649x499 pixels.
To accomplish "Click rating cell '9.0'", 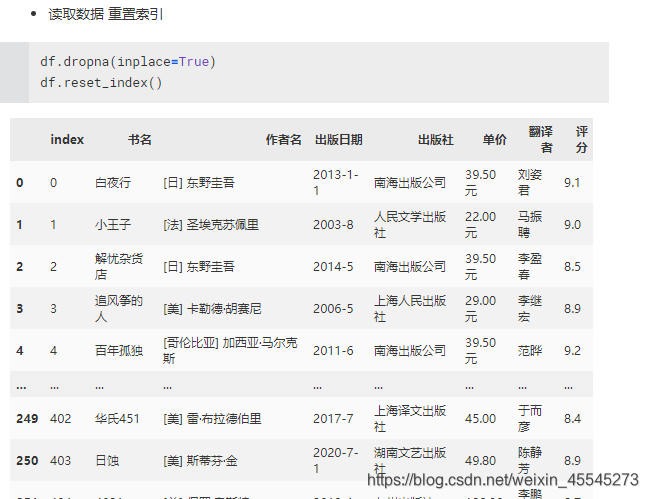I will (x=572, y=225).
